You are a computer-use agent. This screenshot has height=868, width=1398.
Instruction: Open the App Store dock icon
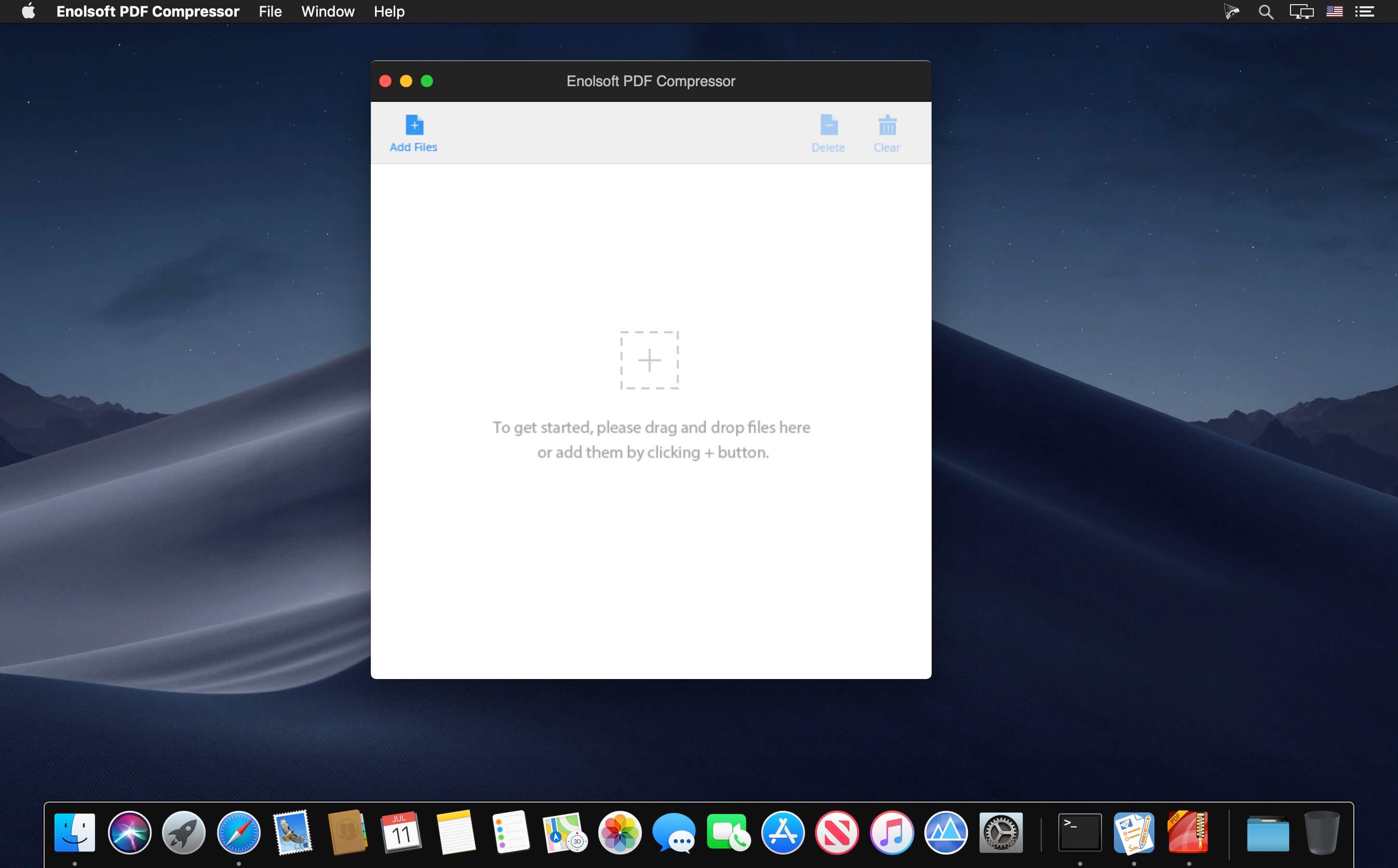tap(783, 832)
